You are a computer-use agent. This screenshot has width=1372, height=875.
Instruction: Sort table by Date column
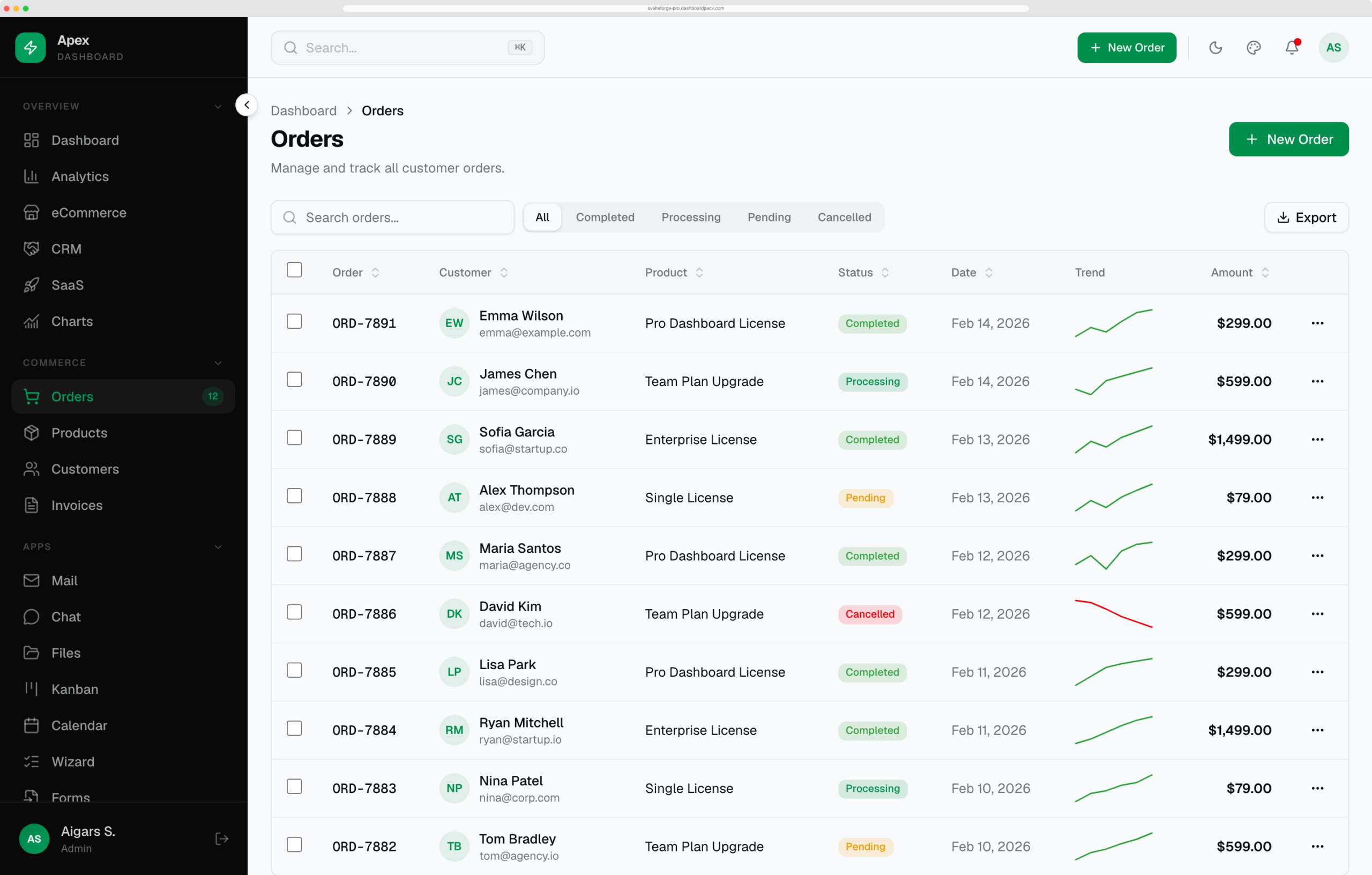point(972,272)
